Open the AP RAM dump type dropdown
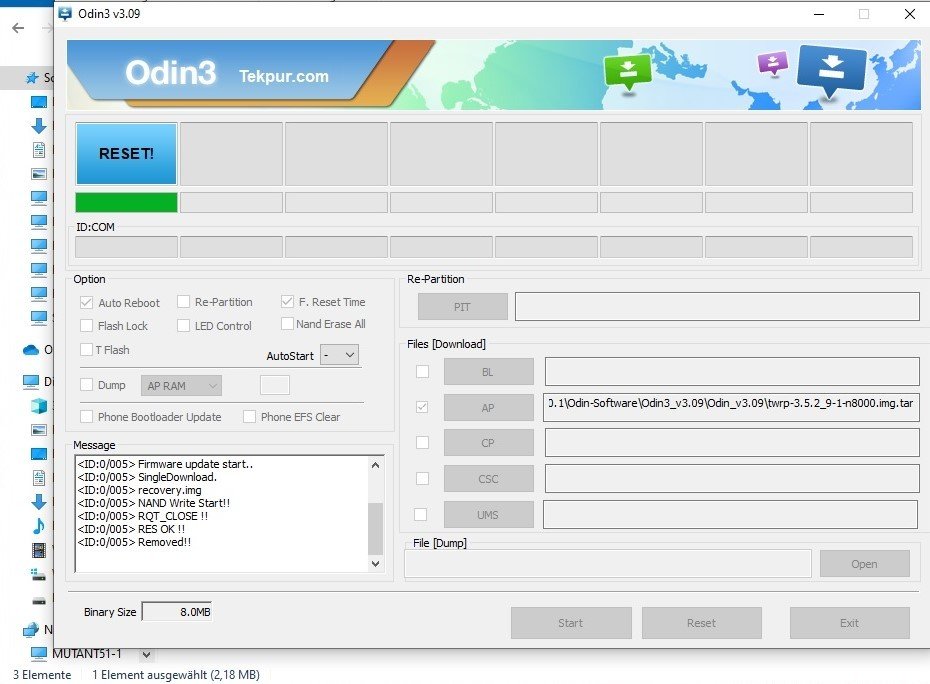The height and width of the screenshot is (684, 930). pyautogui.click(x=181, y=386)
